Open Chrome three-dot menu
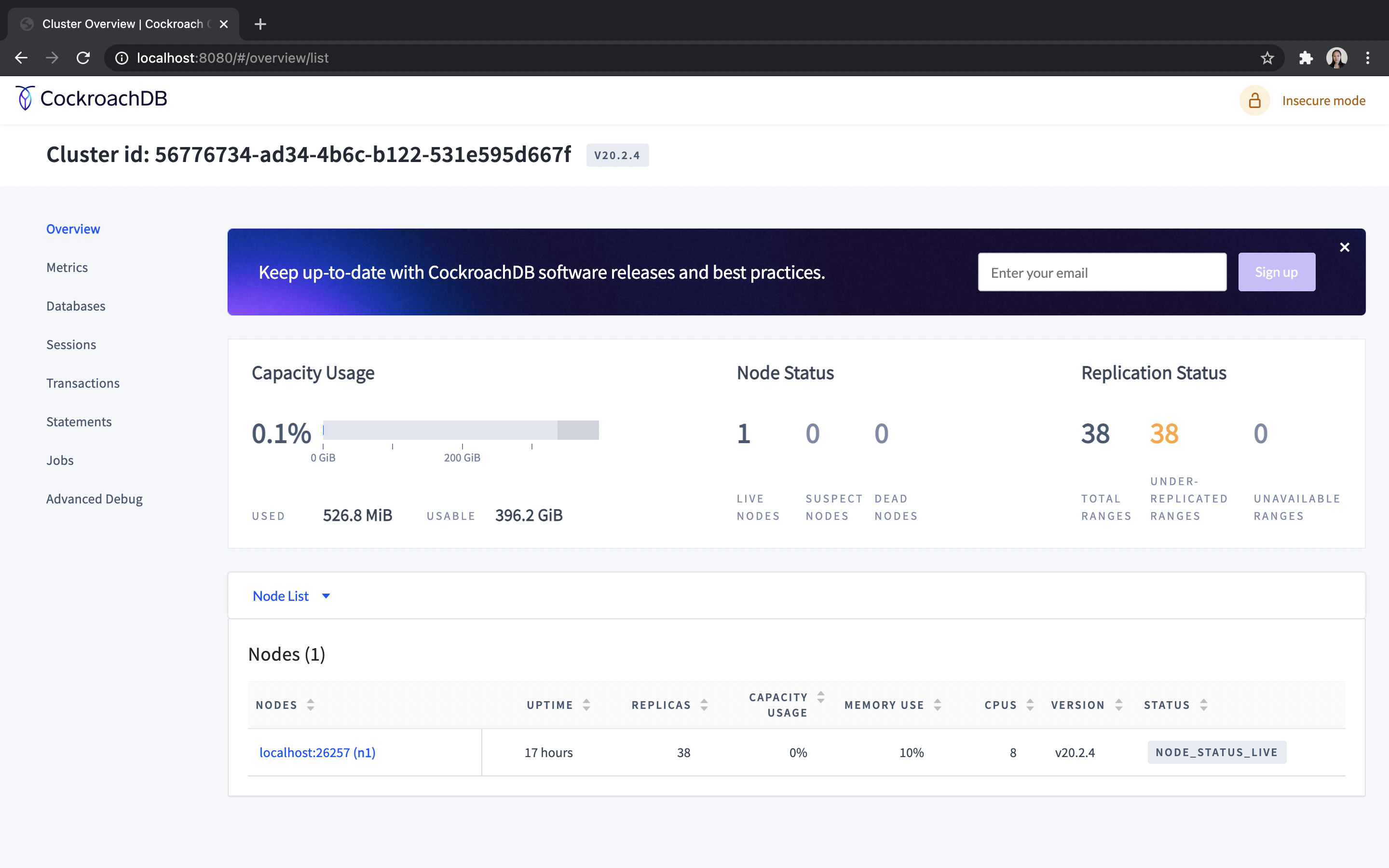The height and width of the screenshot is (868, 1389). (1367, 58)
